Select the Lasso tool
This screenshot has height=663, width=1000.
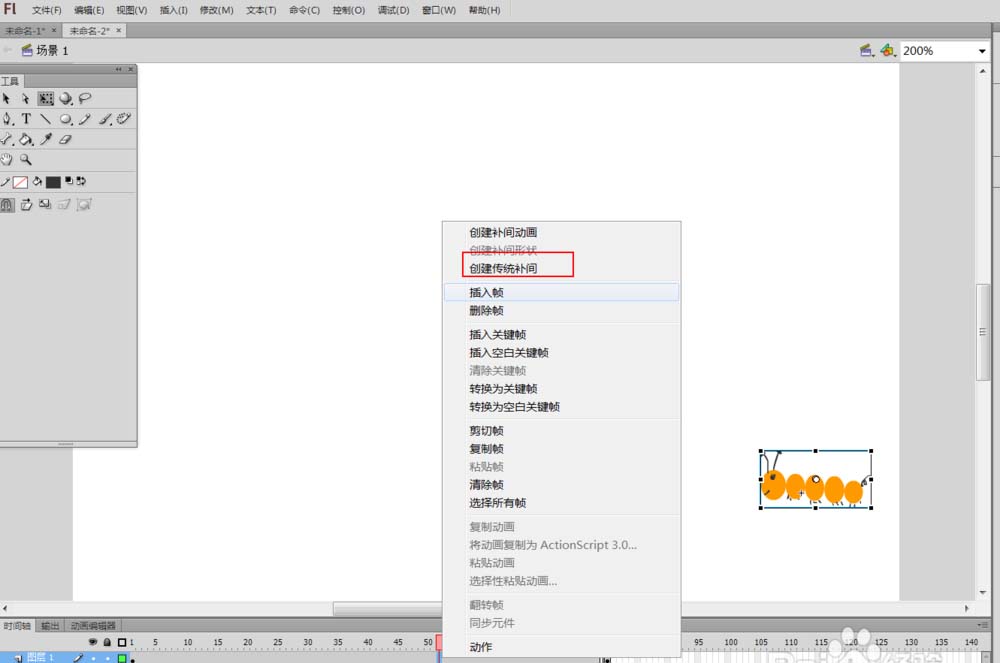pos(85,99)
